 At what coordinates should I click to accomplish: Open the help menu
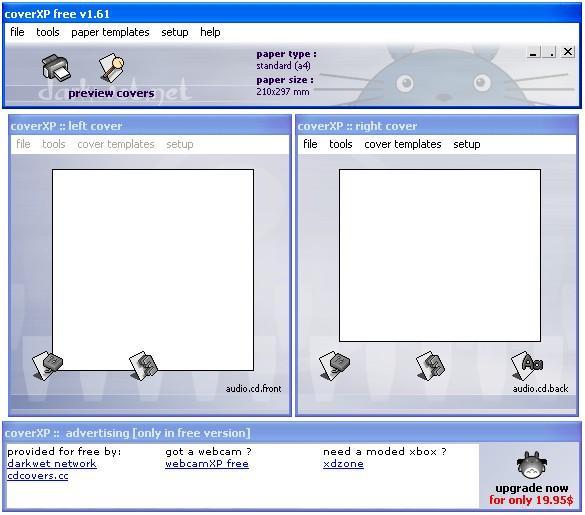tap(210, 32)
